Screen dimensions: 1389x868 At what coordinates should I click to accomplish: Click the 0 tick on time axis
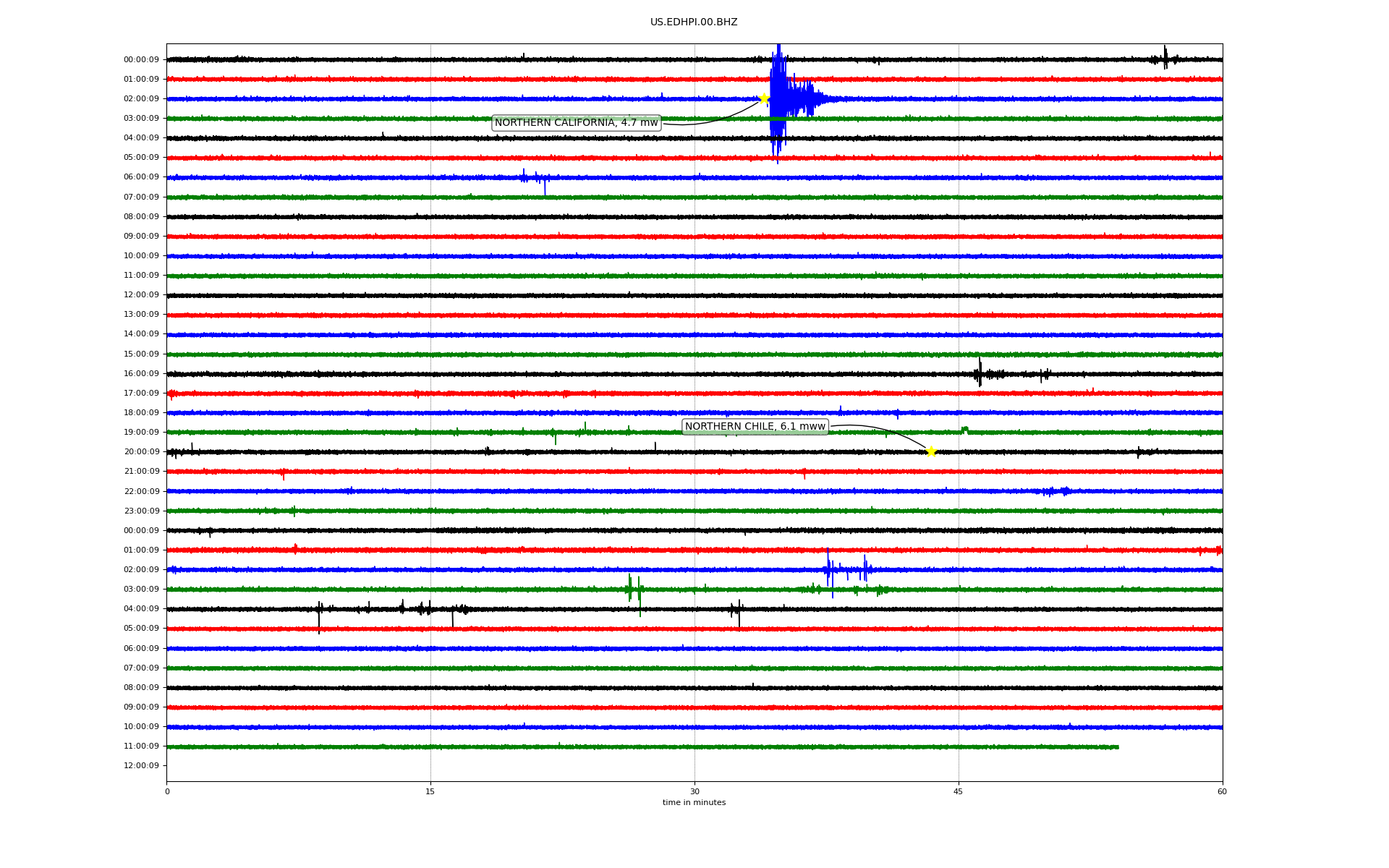pos(167,791)
